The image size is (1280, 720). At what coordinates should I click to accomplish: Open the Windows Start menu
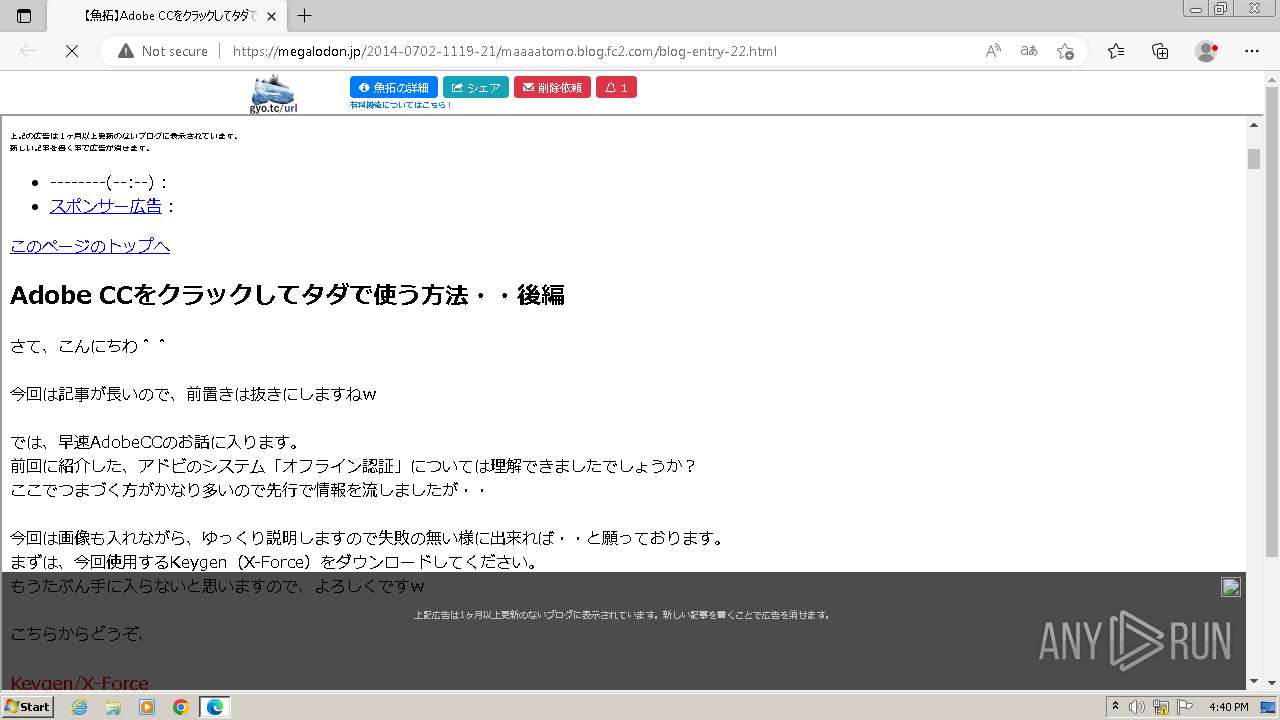click(x=28, y=707)
